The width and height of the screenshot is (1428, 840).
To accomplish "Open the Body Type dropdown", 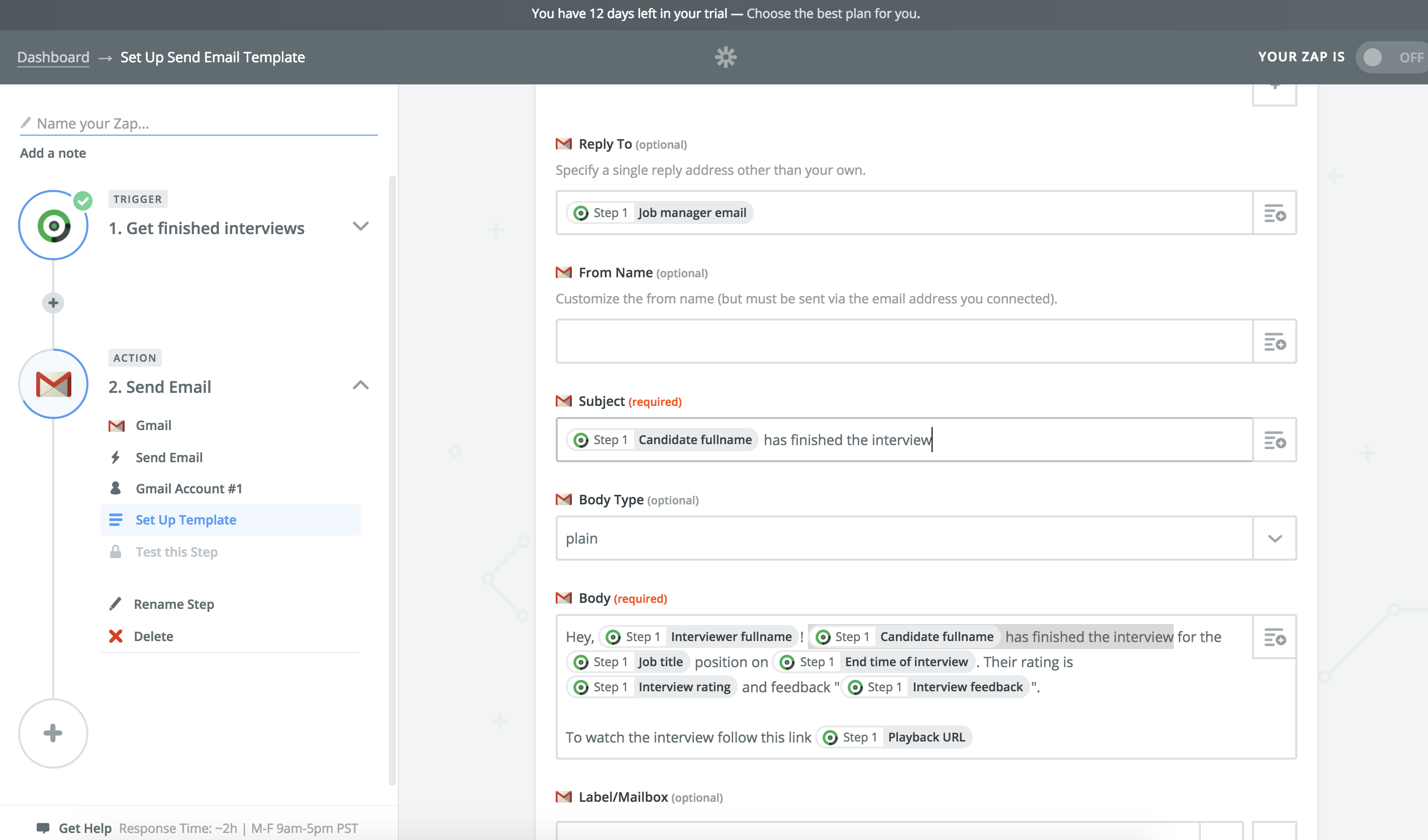I will pos(1274,539).
